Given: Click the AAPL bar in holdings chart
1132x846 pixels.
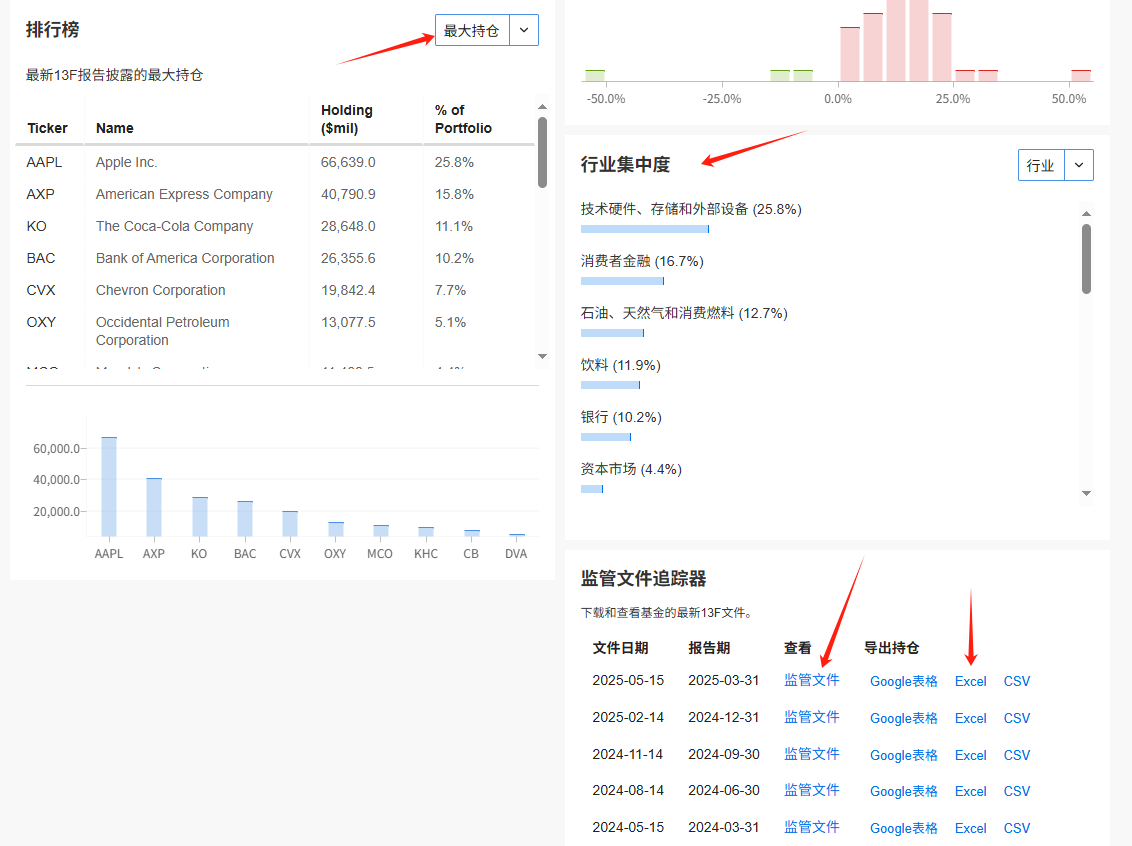Looking at the screenshot, I should [109, 487].
